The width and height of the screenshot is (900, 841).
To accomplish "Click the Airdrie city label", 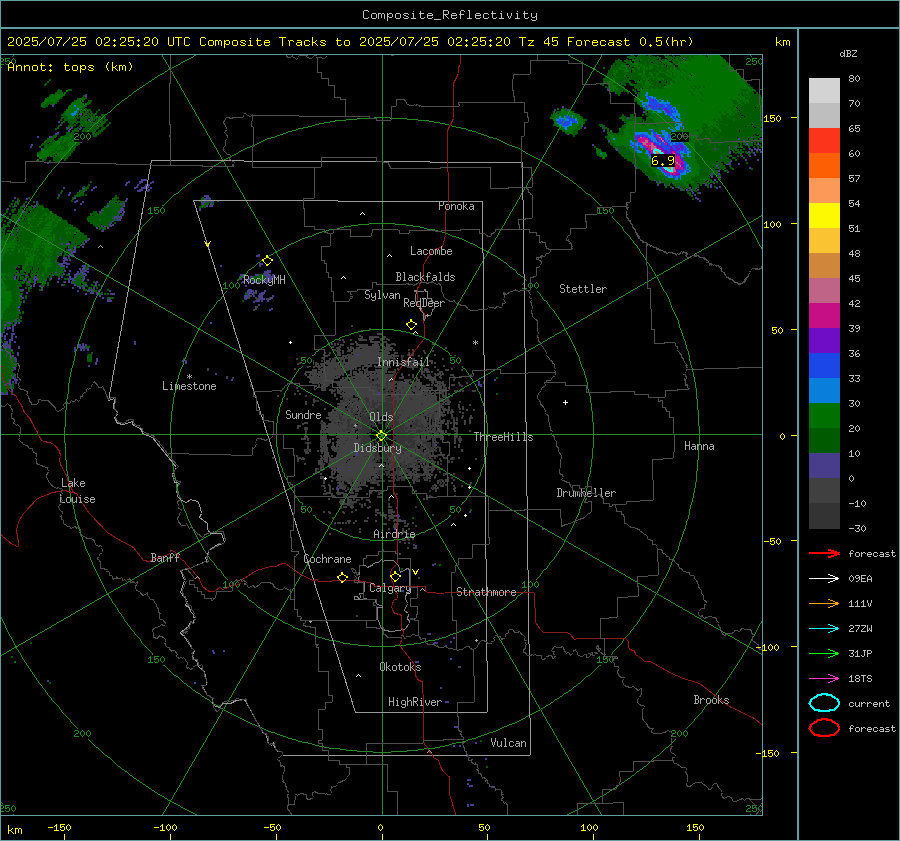I will click(x=394, y=534).
